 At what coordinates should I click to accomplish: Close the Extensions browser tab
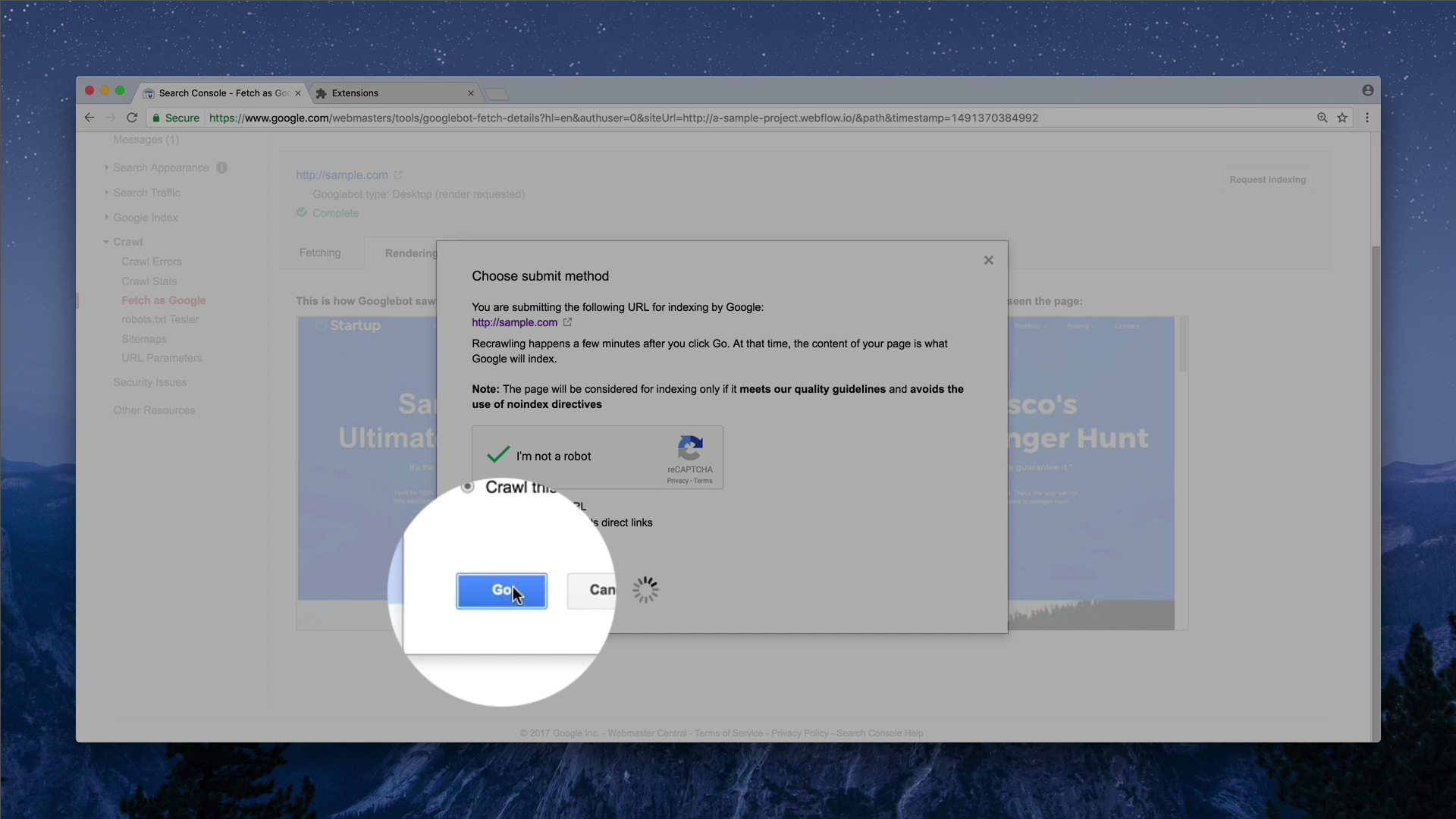coord(470,93)
